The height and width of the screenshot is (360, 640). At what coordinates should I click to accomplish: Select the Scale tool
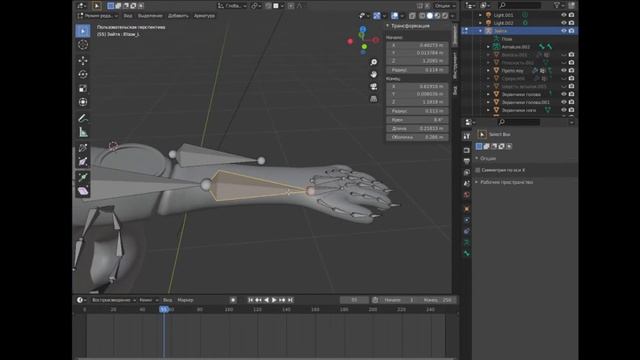83,88
